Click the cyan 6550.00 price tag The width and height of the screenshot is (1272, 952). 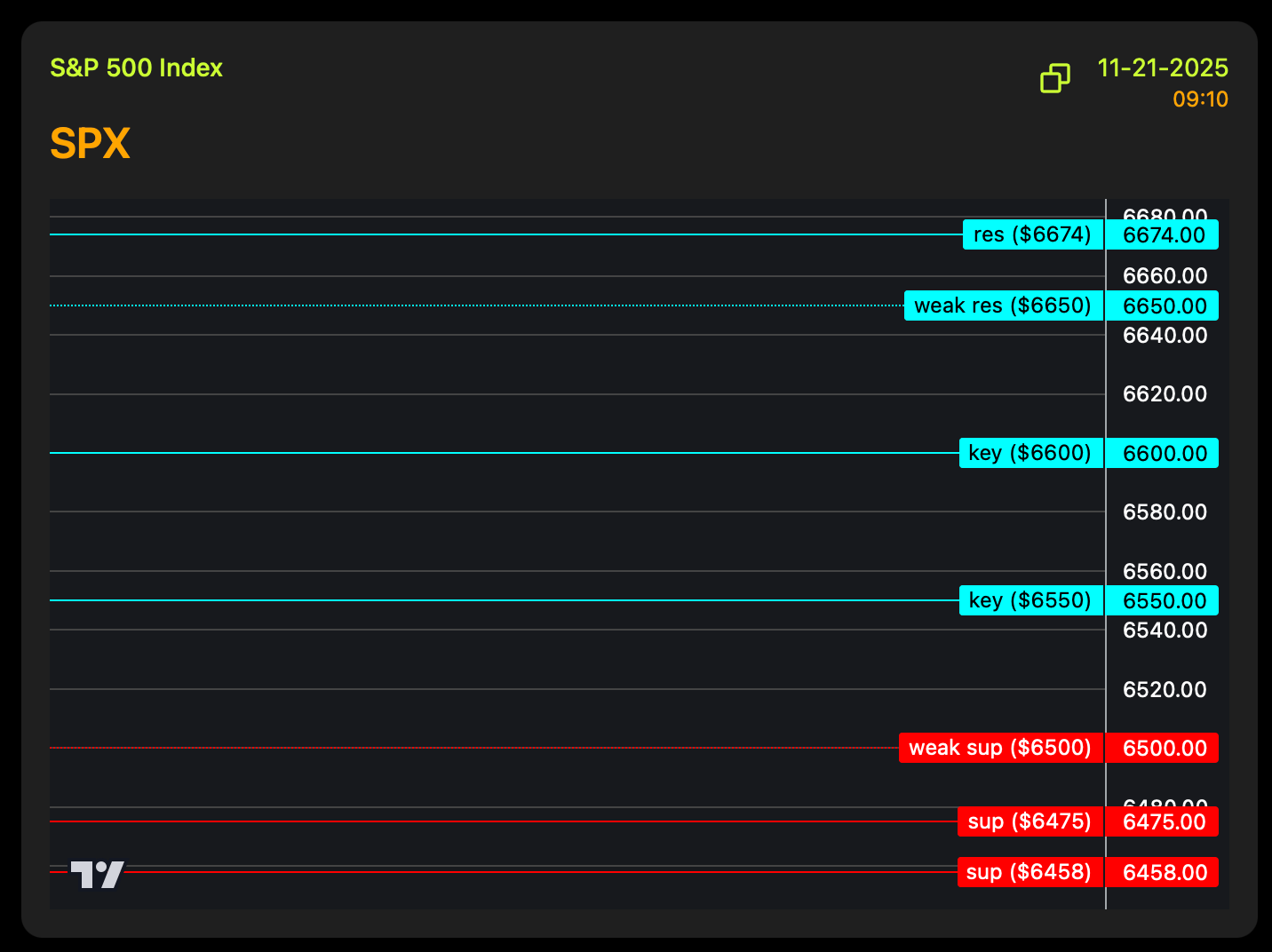[x=1163, y=601]
